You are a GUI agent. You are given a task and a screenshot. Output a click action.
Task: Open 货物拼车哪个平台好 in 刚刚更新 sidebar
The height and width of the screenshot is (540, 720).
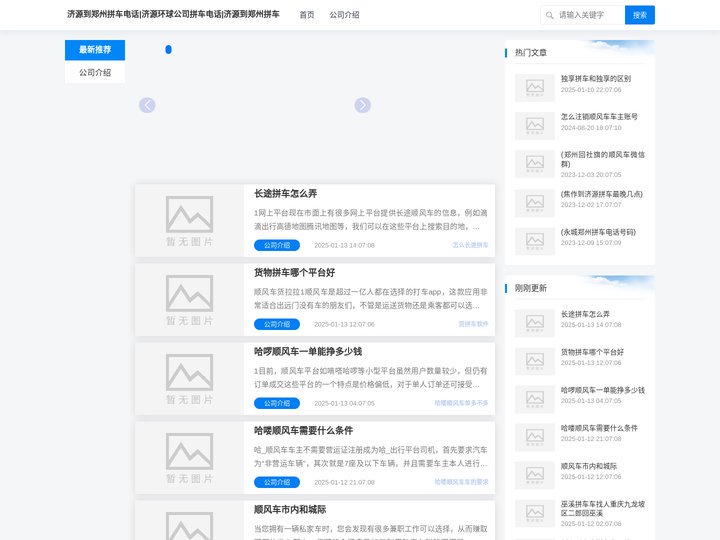click(x=592, y=352)
